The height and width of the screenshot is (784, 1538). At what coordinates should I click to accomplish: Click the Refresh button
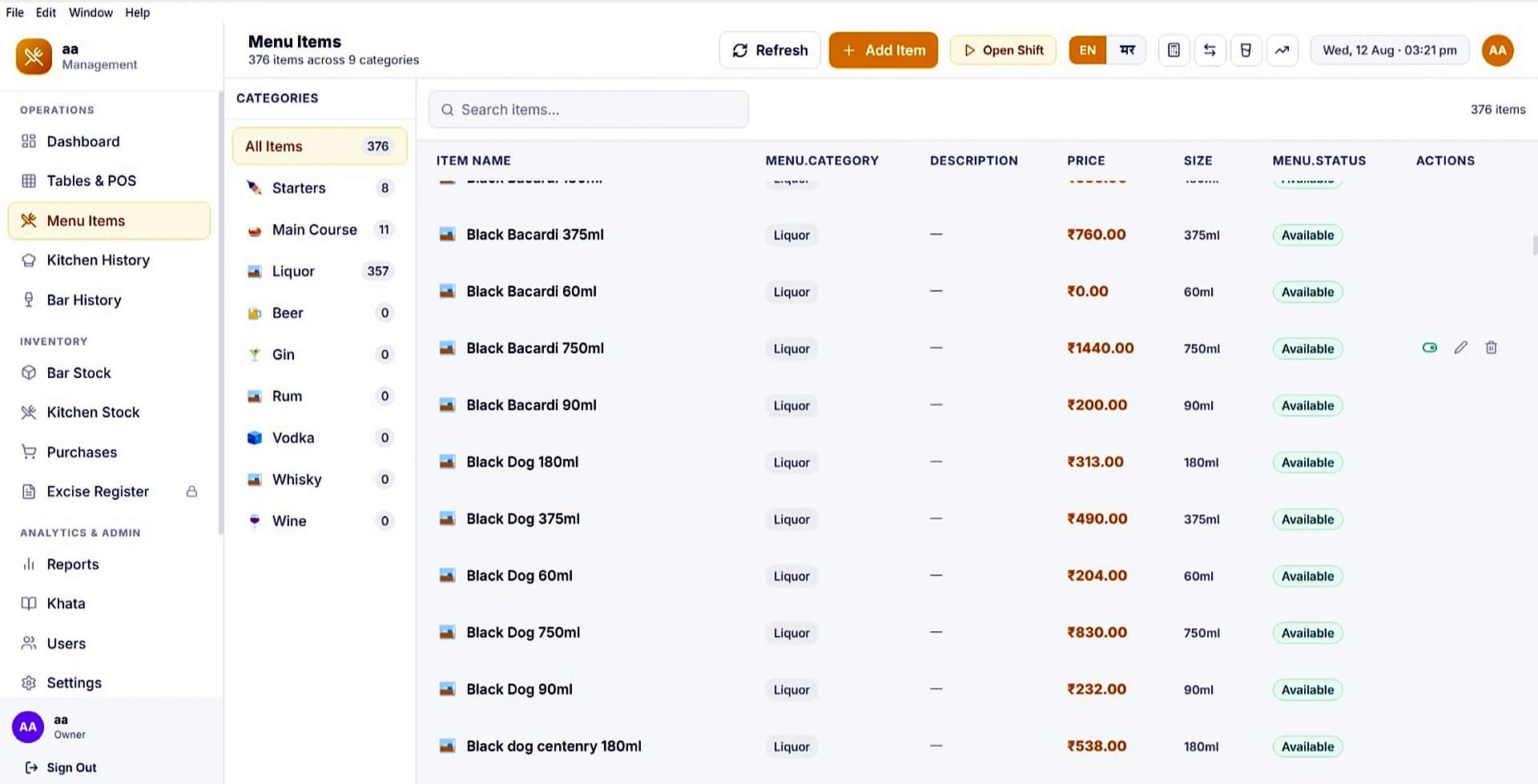770,50
